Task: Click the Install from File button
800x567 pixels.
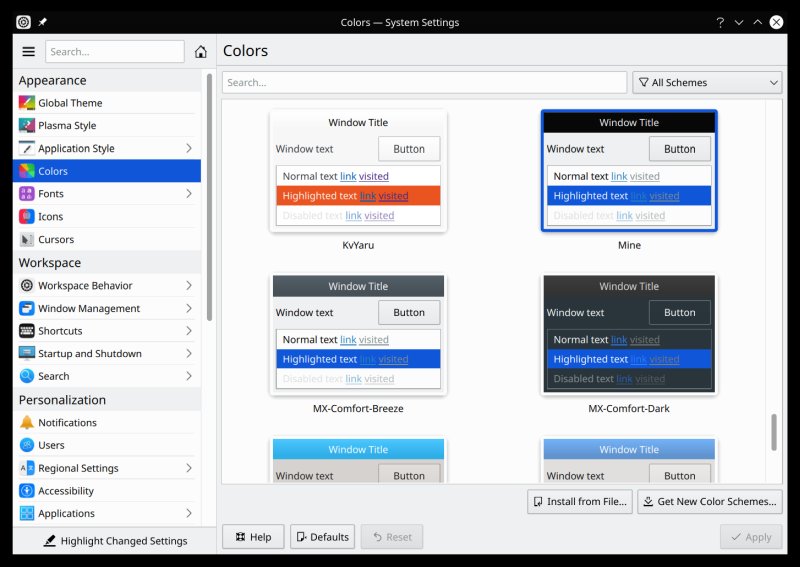Action: (579, 502)
